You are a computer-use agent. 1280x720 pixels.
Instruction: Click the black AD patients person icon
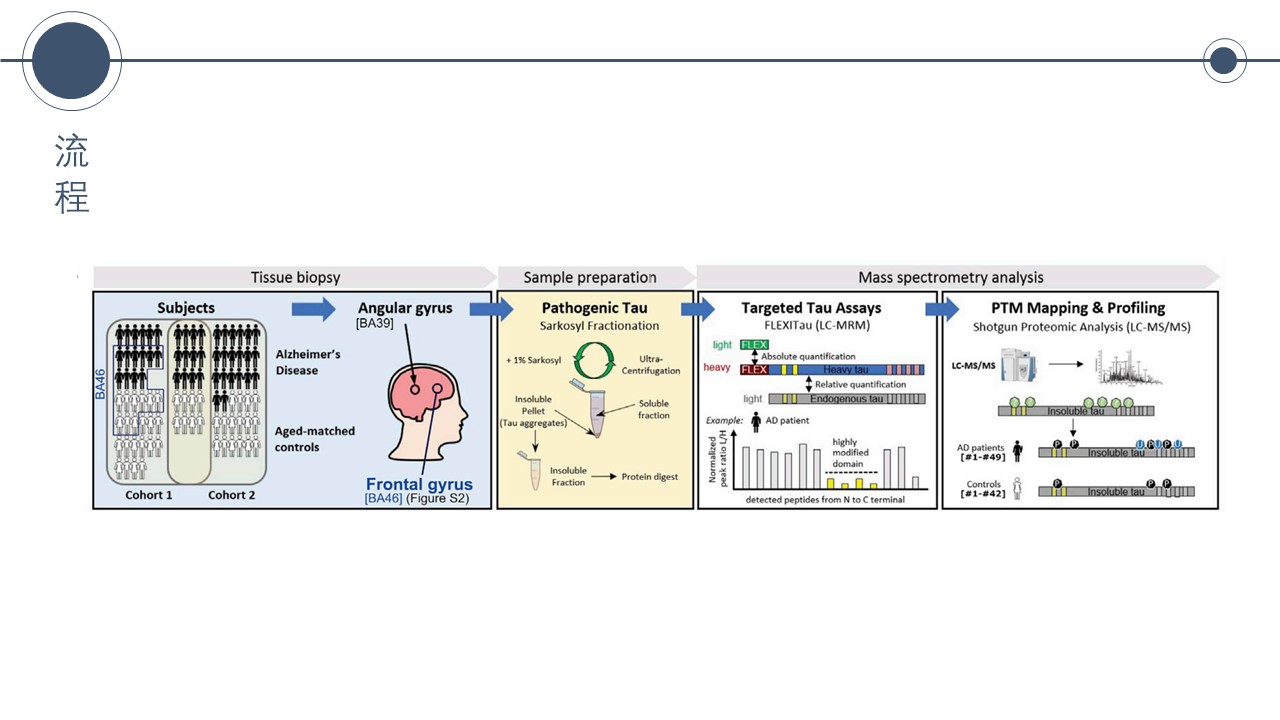1019,451
